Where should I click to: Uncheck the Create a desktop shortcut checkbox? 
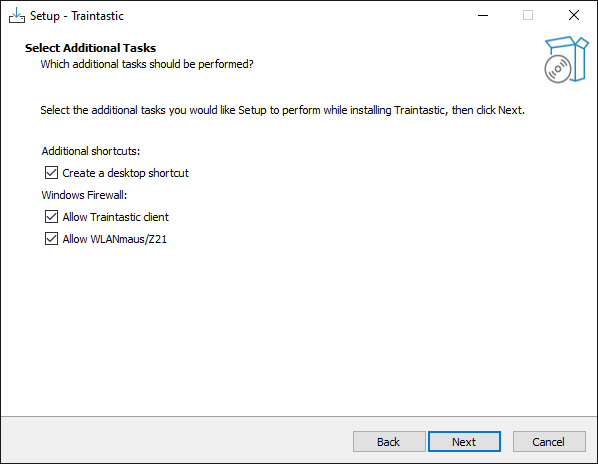tap(51, 173)
